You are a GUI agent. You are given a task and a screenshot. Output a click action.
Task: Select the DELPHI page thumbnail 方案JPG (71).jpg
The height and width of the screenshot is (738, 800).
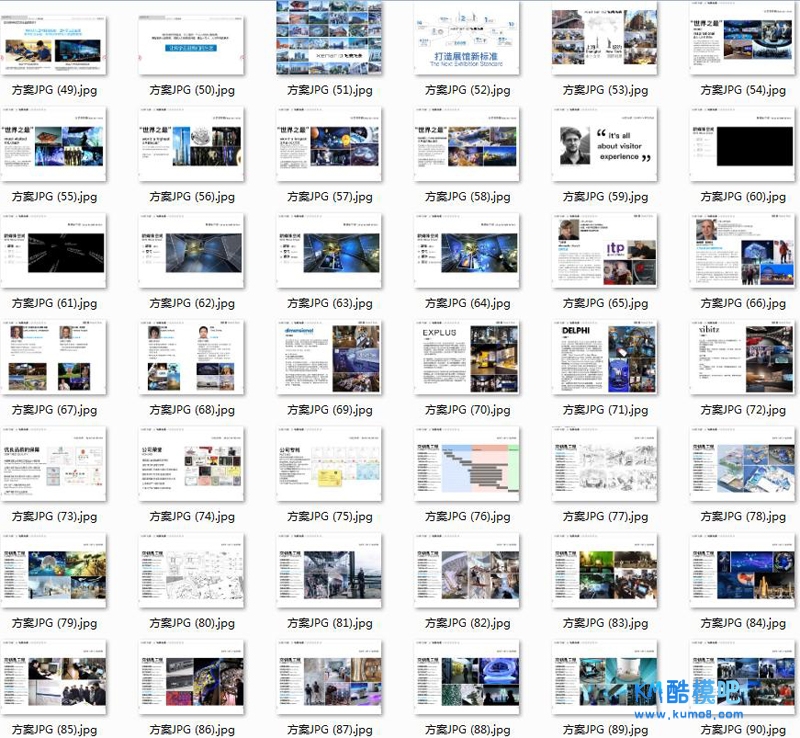[x=604, y=358]
